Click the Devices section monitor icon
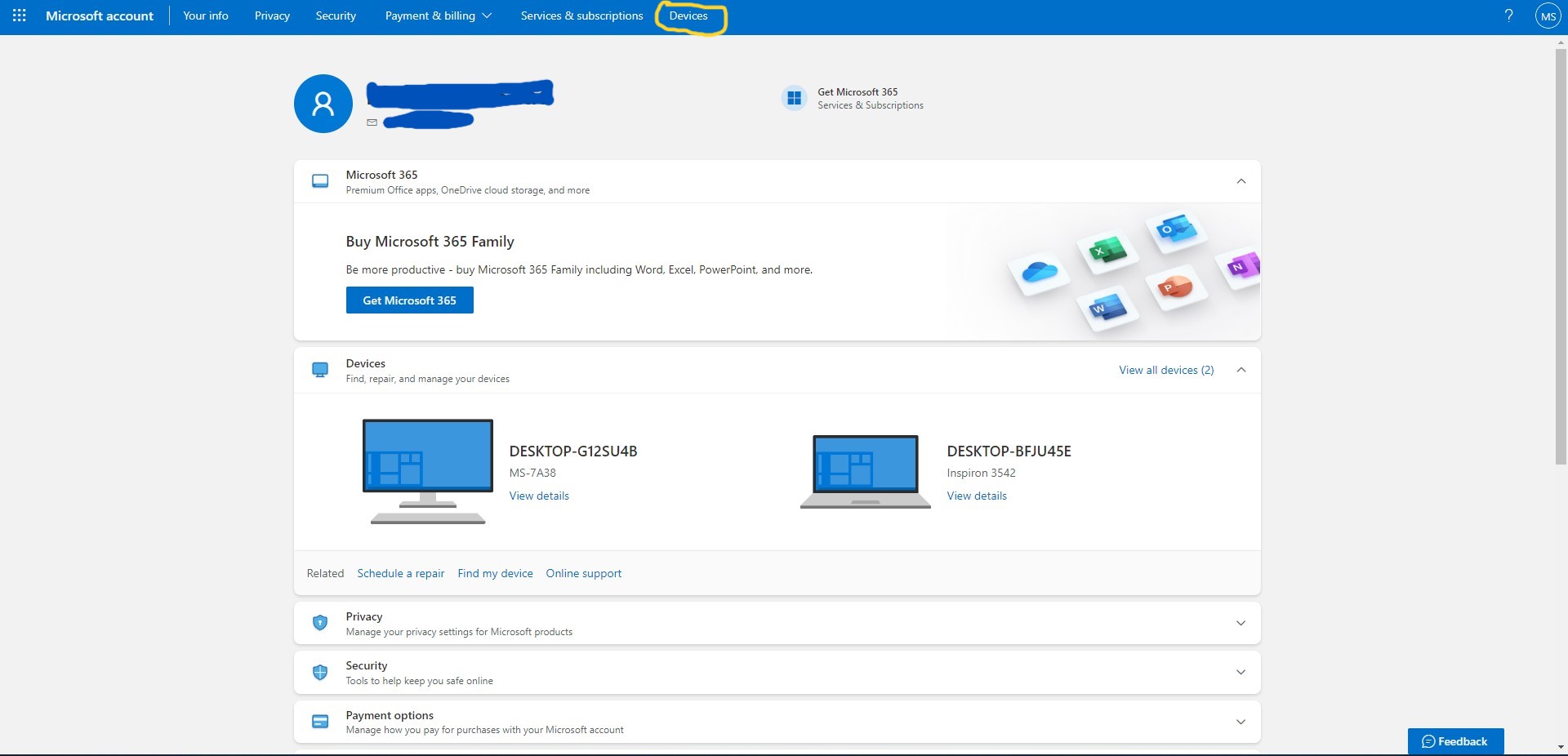Viewport: 1568px width, 756px height. 320,370
